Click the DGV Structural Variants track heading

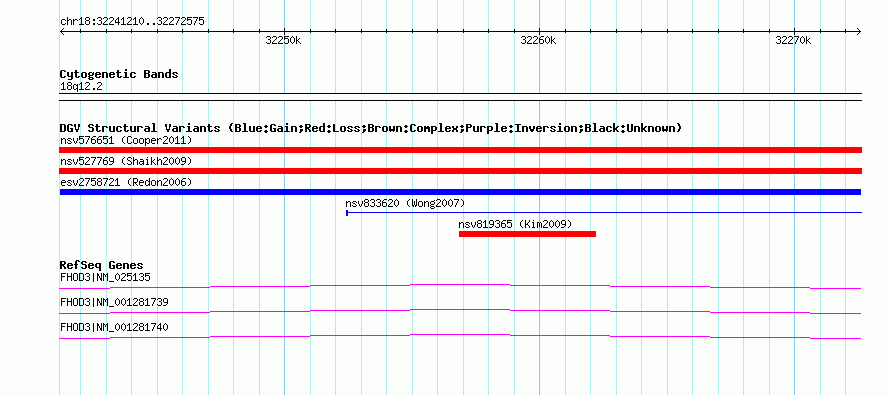pyautogui.click(x=370, y=128)
